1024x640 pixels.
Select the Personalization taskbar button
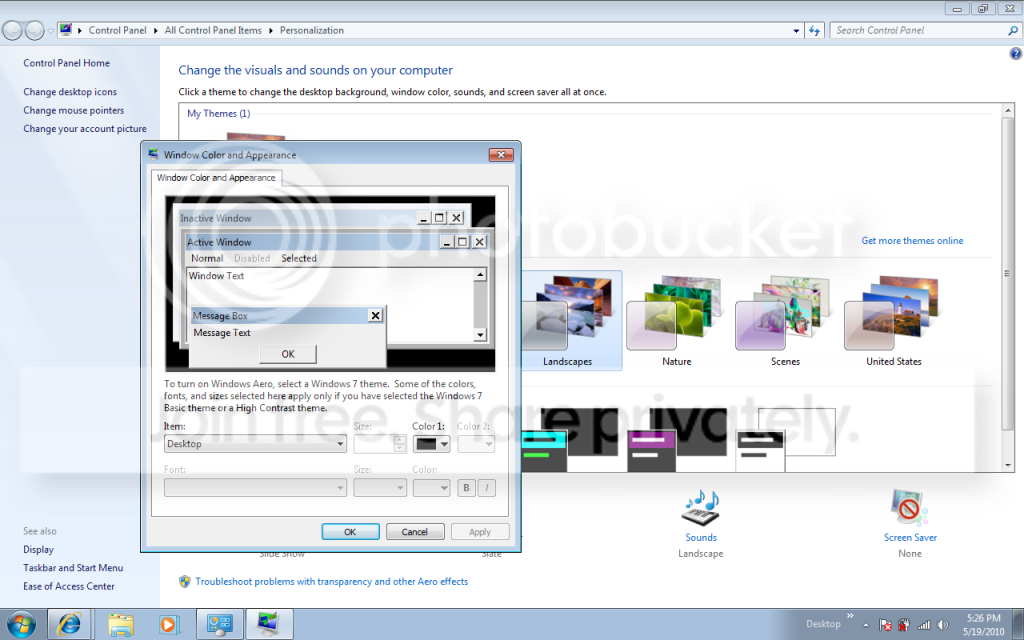point(268,624)
